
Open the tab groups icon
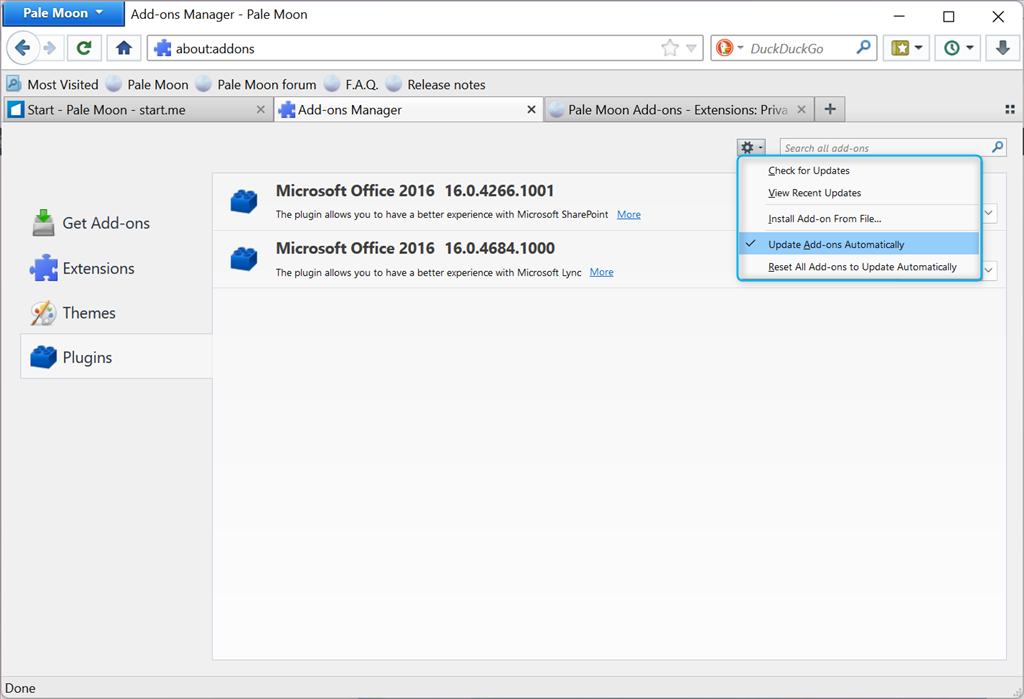tap(1010, 110)
